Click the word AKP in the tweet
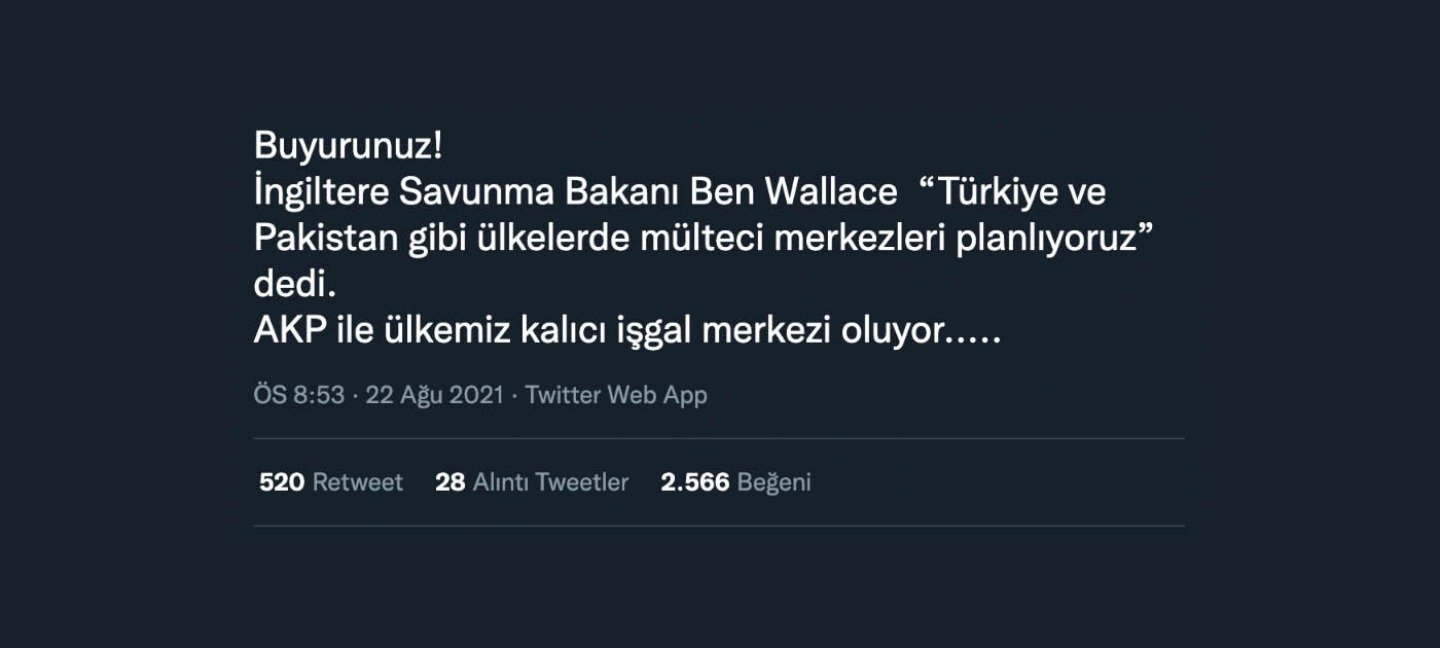The height and width of the screenshot is (648, 1440). tap(291, 332)
